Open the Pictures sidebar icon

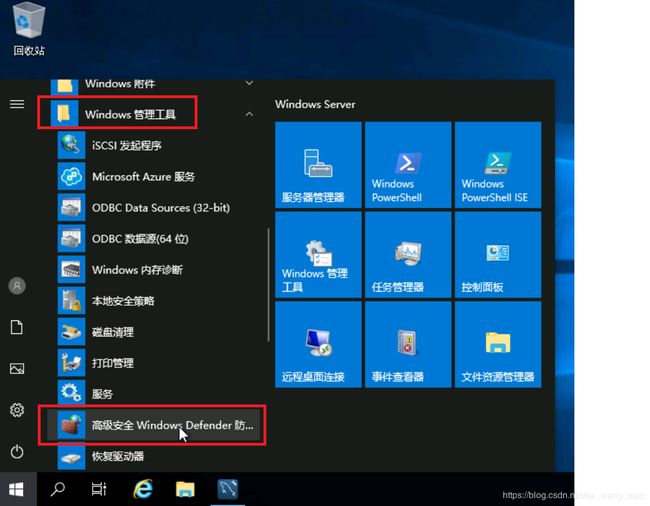pos(17,368)
